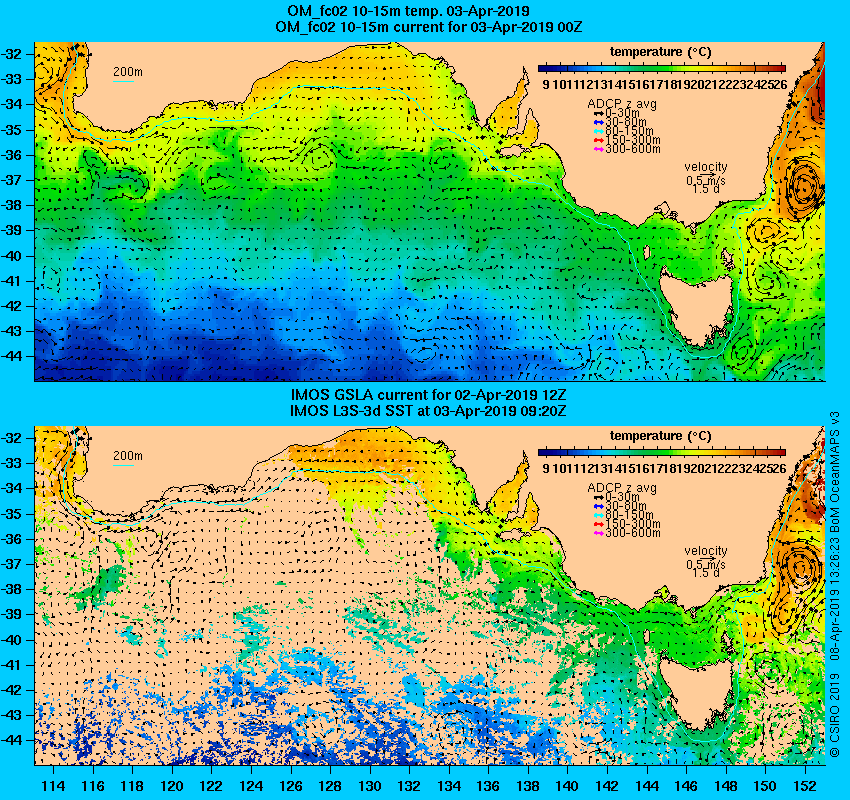The image size is (850, 800).
Task: Click the magenta 300-600m arrow in bottom legend
Action: [598, 533]
